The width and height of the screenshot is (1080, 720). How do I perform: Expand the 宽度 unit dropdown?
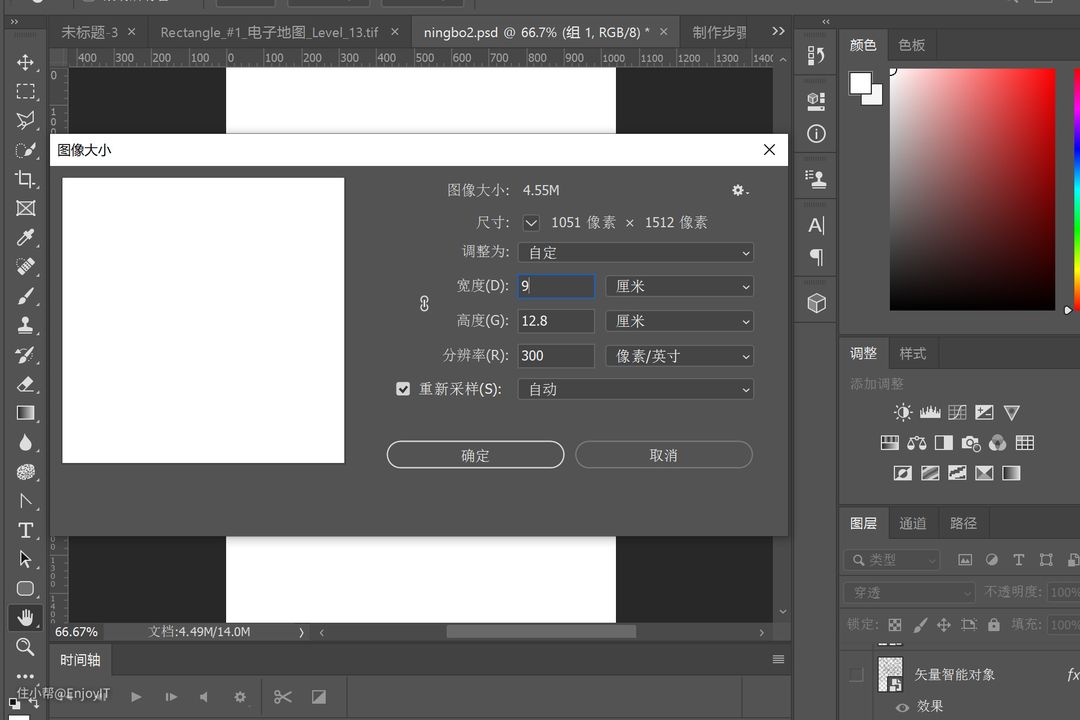click(x=679, y=287)
